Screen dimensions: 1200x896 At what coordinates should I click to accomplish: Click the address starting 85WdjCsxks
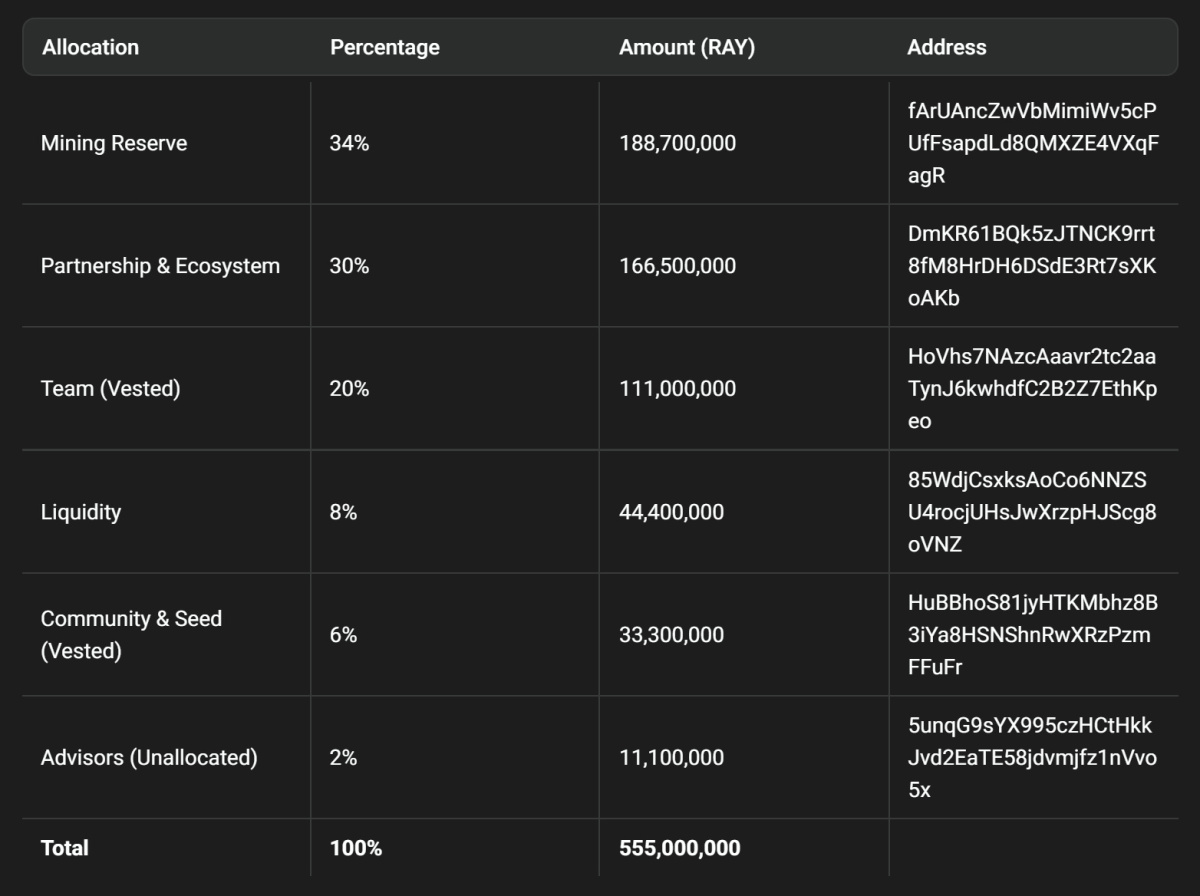[1033, 512]
